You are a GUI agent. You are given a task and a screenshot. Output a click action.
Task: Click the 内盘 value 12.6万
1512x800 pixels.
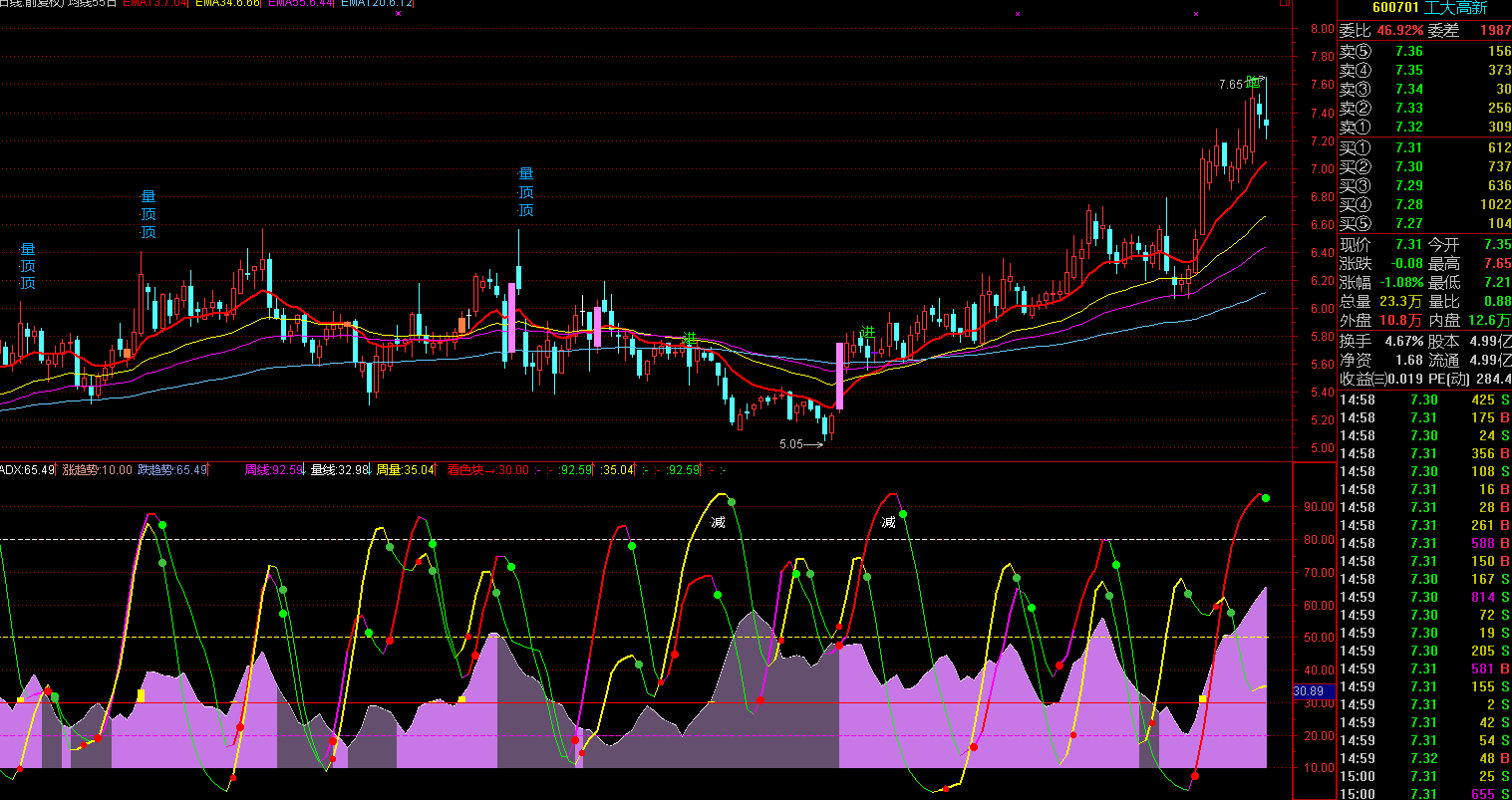[x=1491, y=321]
